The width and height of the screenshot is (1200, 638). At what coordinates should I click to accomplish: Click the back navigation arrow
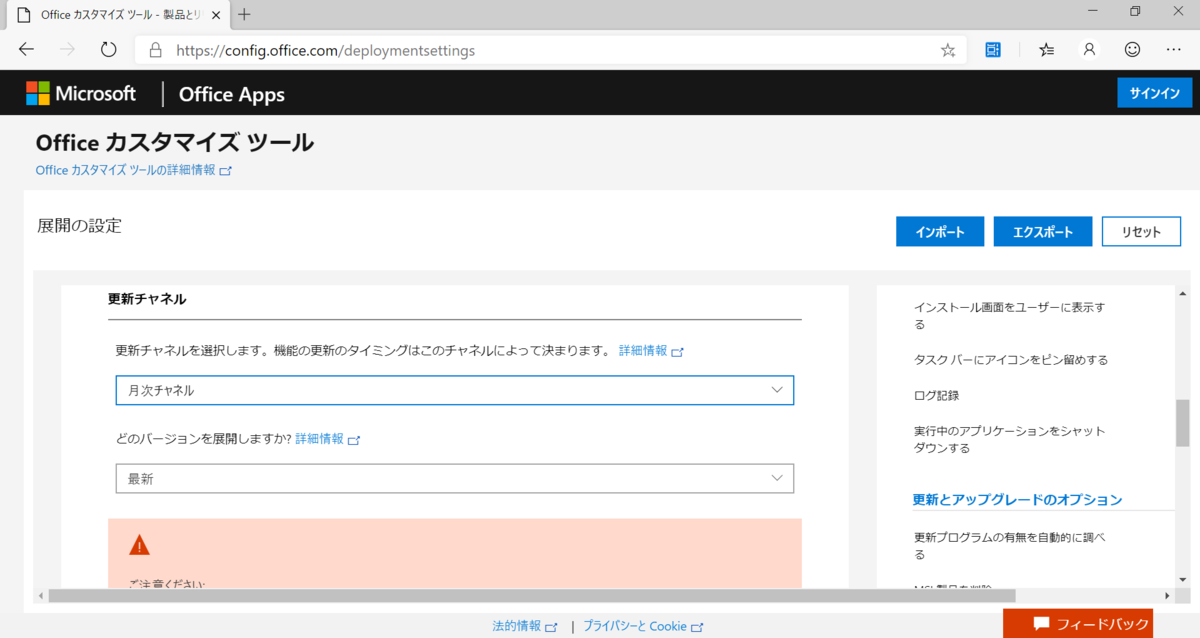coord(26,49)
